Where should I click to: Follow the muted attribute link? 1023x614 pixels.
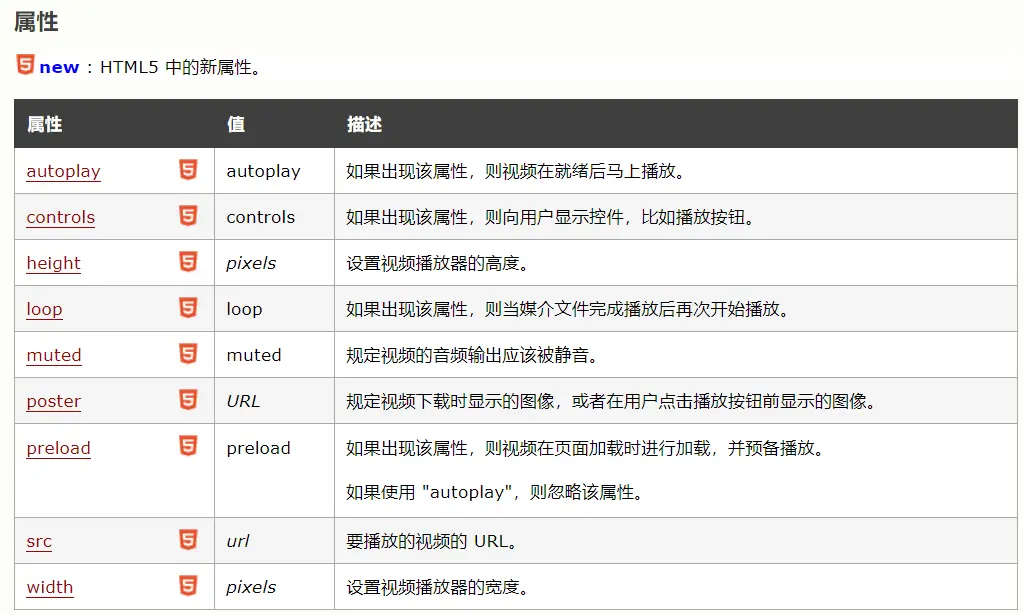54,355
